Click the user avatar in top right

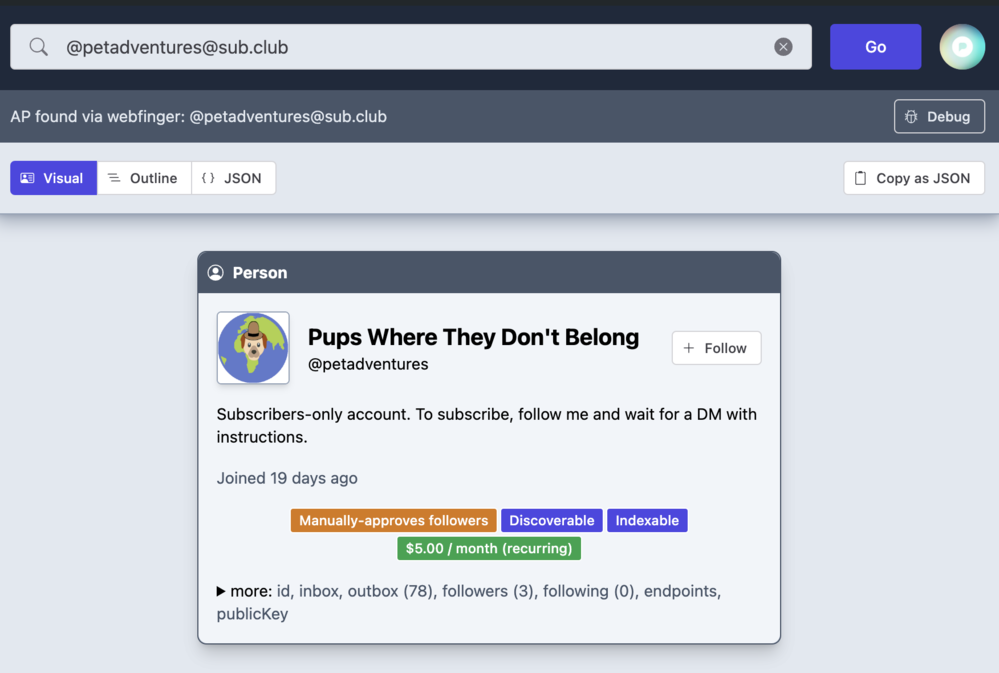[x=961, y=47]
